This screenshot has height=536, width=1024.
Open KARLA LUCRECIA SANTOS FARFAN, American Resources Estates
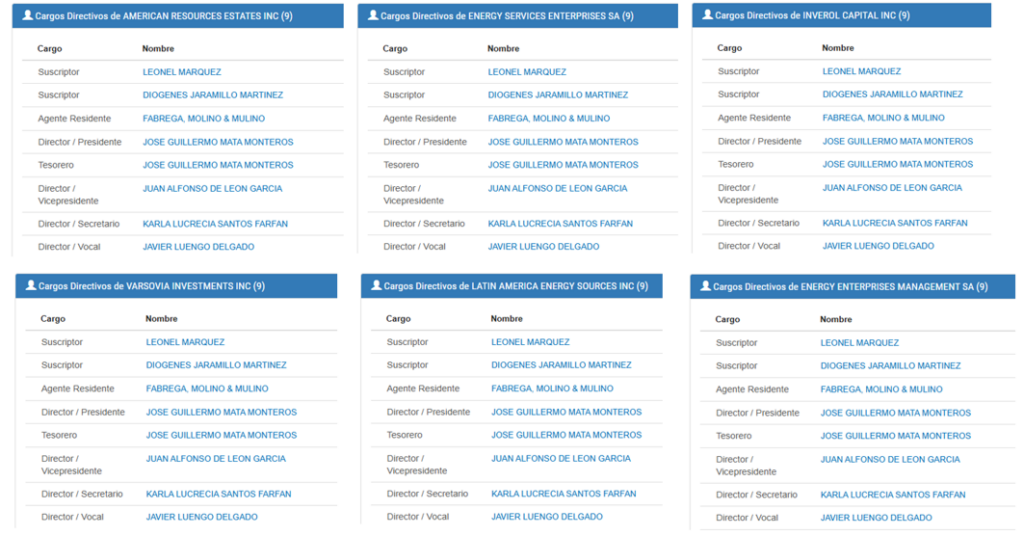point(215,223)
